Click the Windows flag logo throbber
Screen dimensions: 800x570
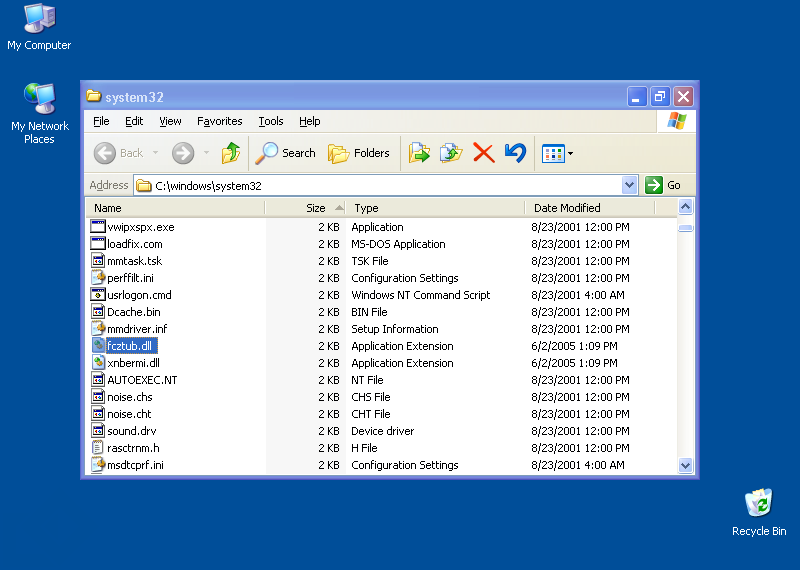tap(677, 121)
